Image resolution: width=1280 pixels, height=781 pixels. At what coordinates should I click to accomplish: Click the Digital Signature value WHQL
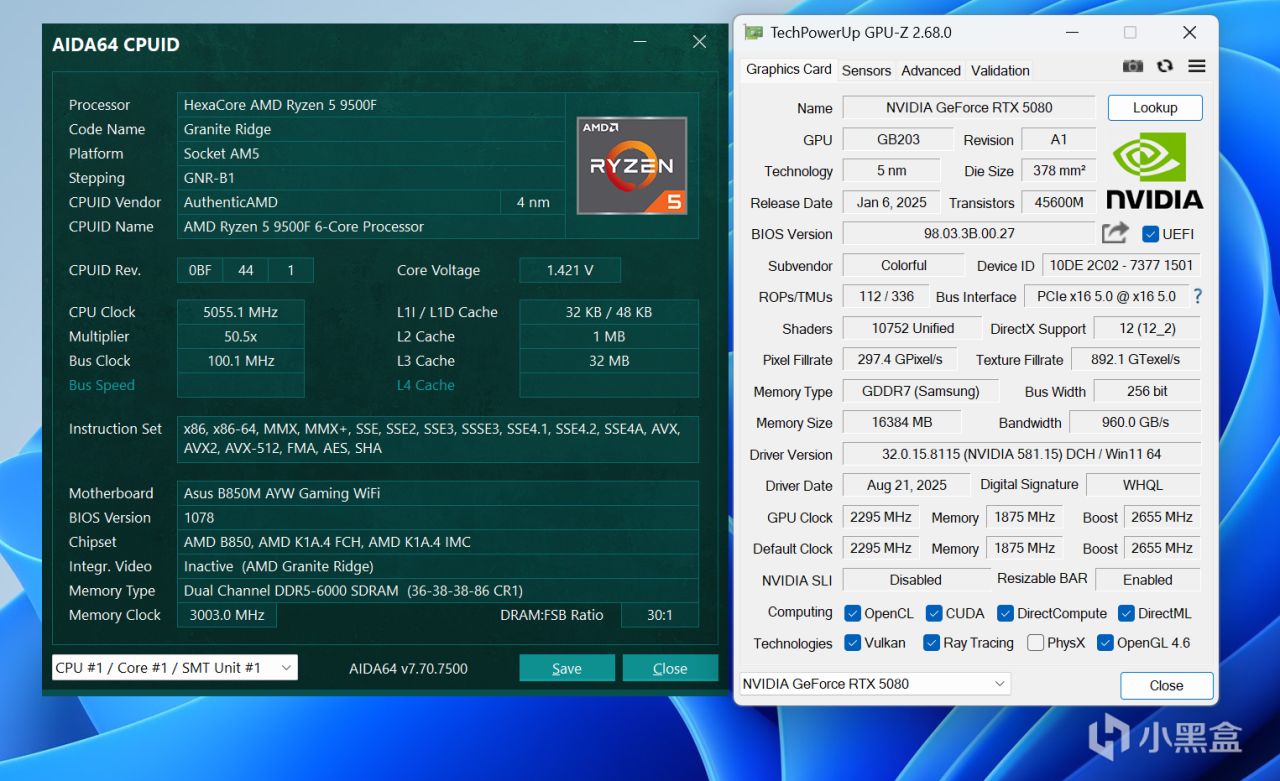pyautogui.click(x=1143, y=485)
